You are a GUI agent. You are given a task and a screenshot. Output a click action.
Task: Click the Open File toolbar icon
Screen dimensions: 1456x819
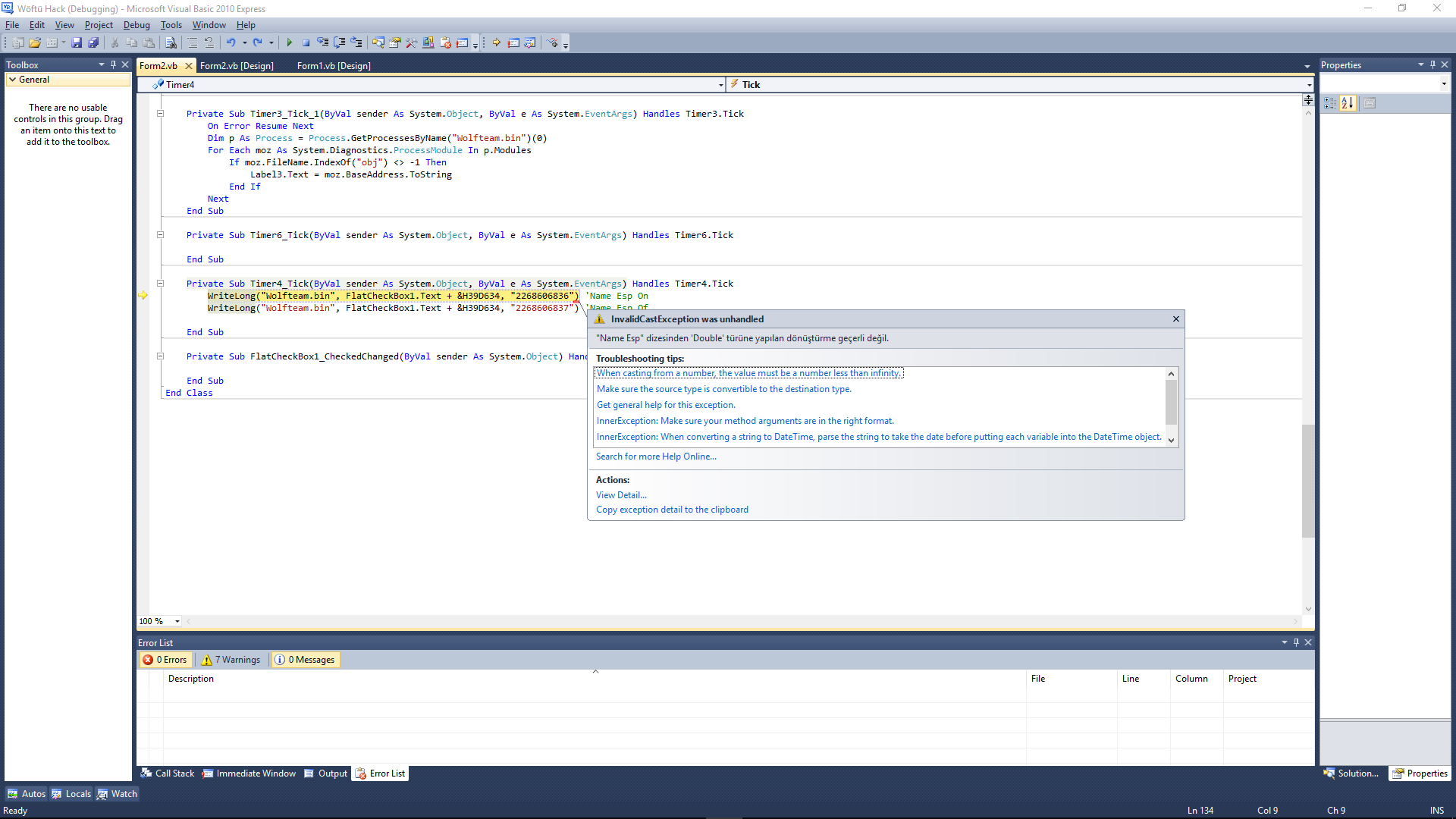pyautogui.click(x=35, y=43)
